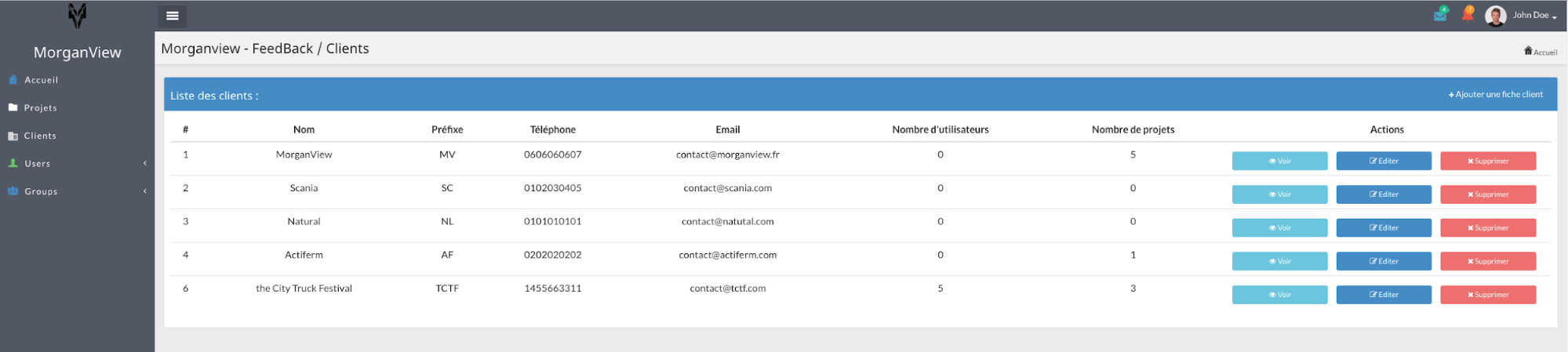
Task: Click Voir for the City Truck Festival
Action: coord(1279,295)
